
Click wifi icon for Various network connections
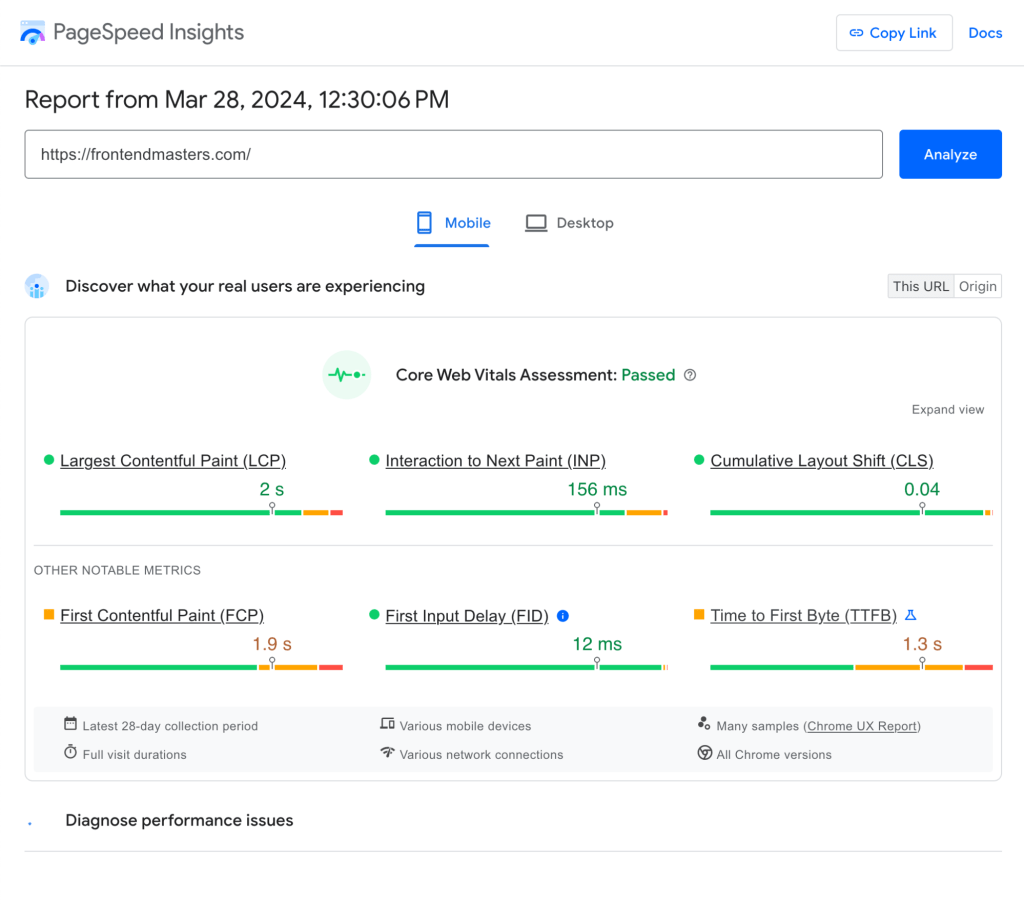coord(387,752)
